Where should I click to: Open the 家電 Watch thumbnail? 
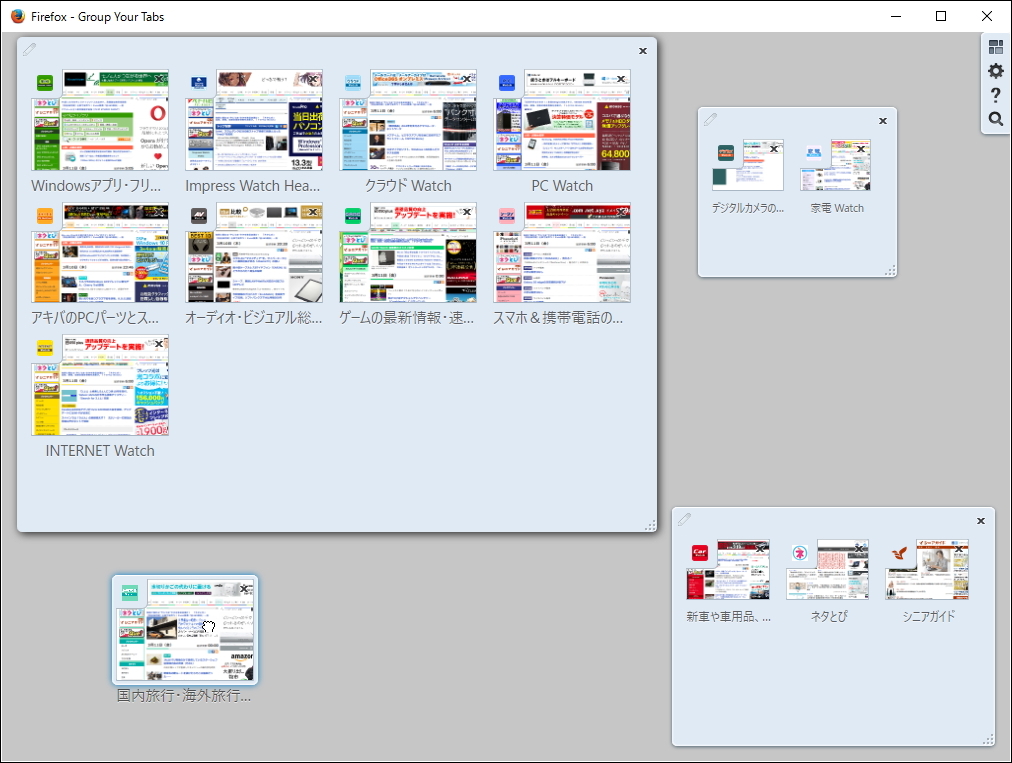click(x=835, y=165)
